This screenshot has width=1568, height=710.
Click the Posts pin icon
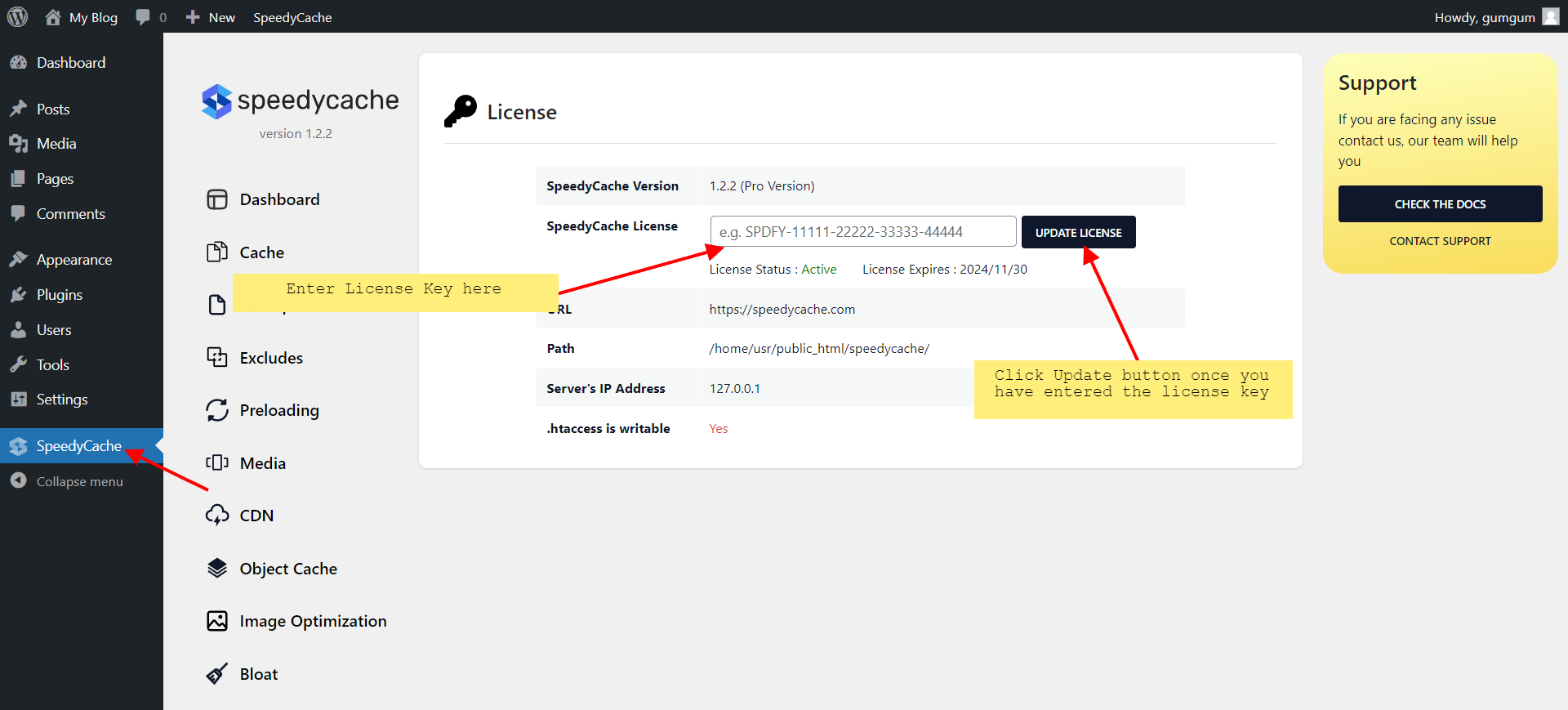coord(18,109)
